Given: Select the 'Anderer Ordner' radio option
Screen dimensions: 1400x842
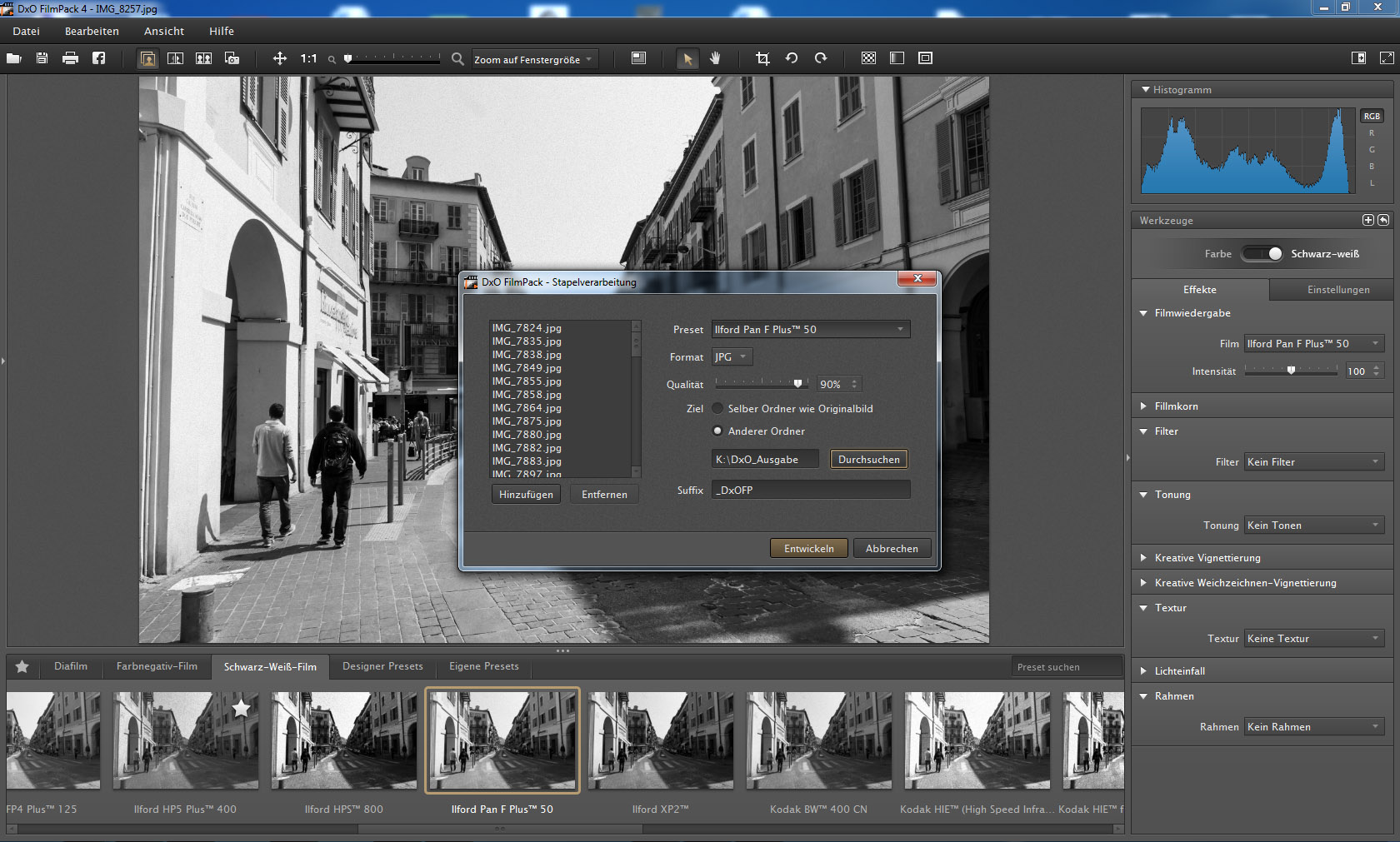Looking at the screenshot, I should point(717,431).
